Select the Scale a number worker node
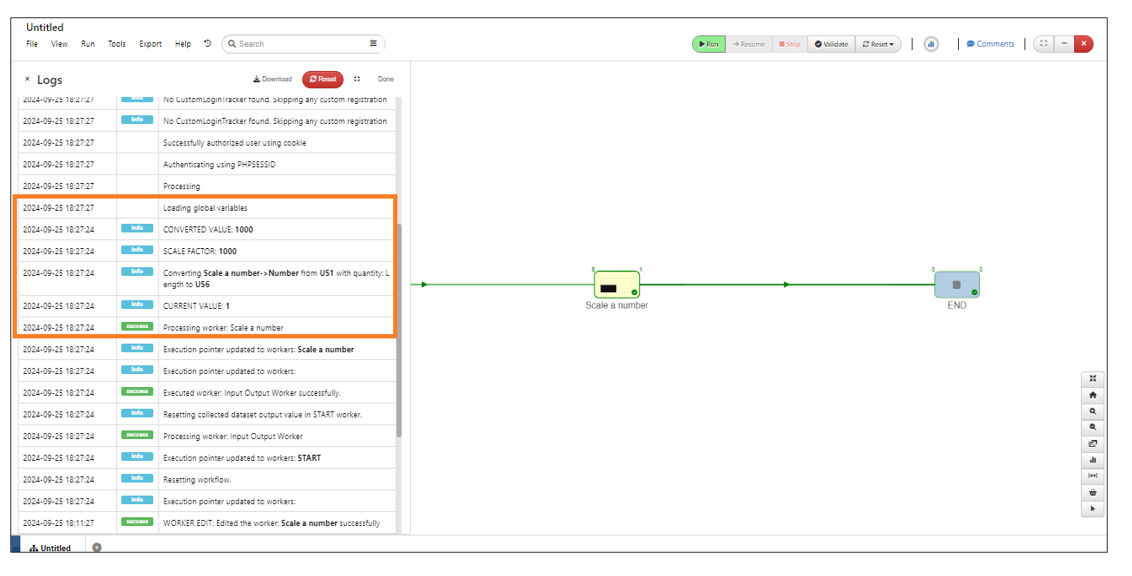This screenshot has height=576, width=1132. 617,285
